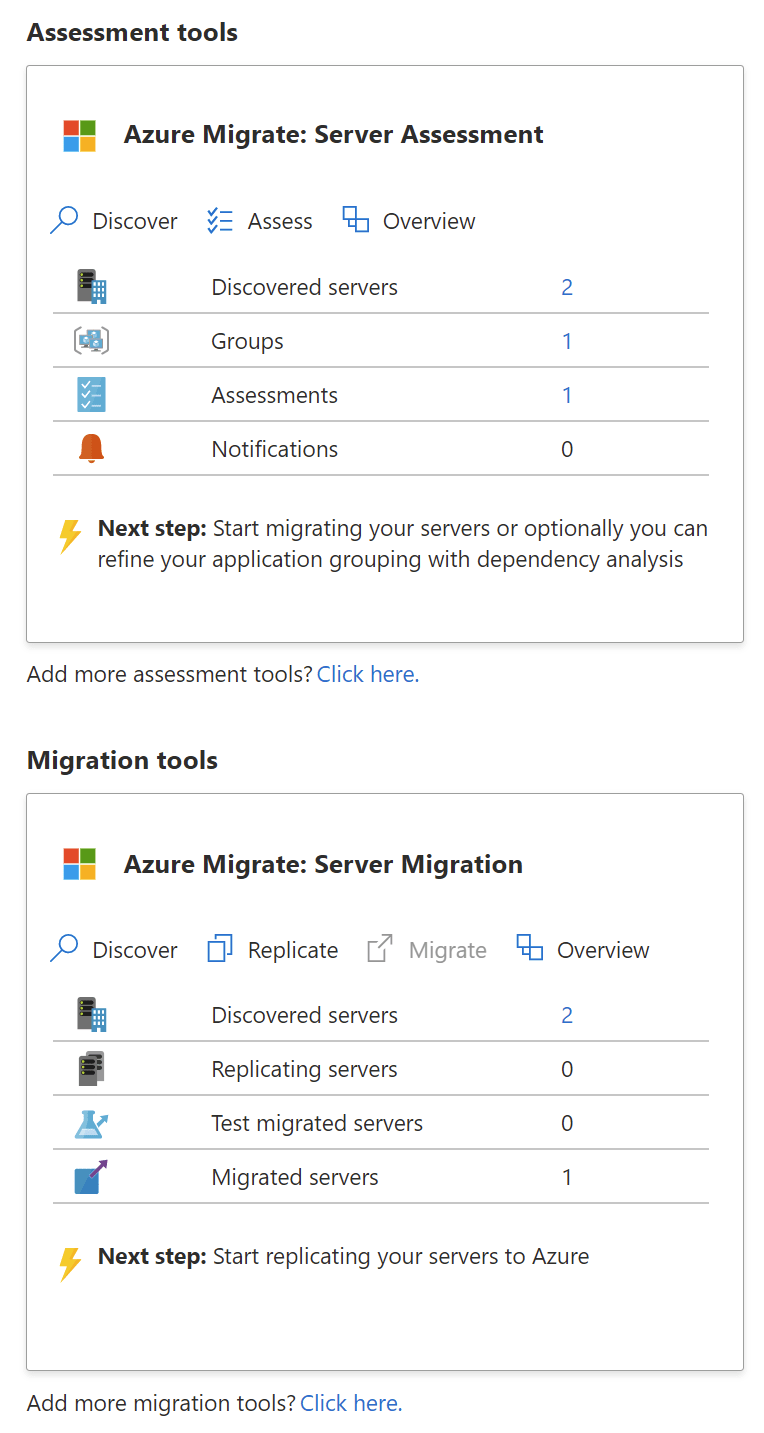The width and height of the screenshot is (764, 1433).
Task: Click the Migration tools heading
Action: tap(122, 760)
